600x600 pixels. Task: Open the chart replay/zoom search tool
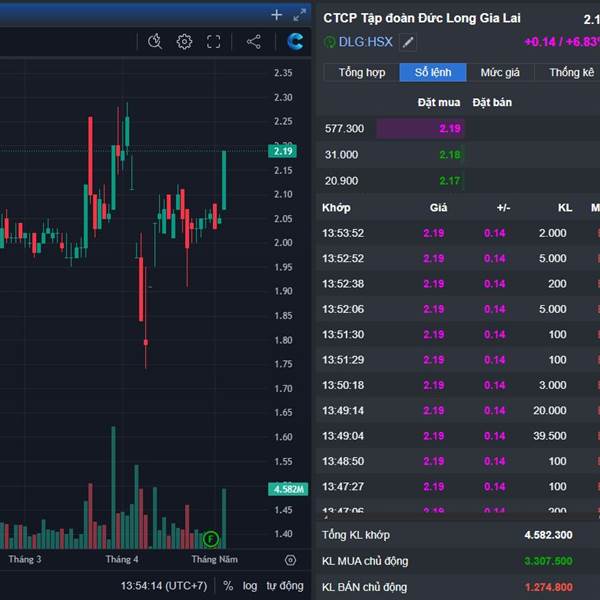(155, 41)
